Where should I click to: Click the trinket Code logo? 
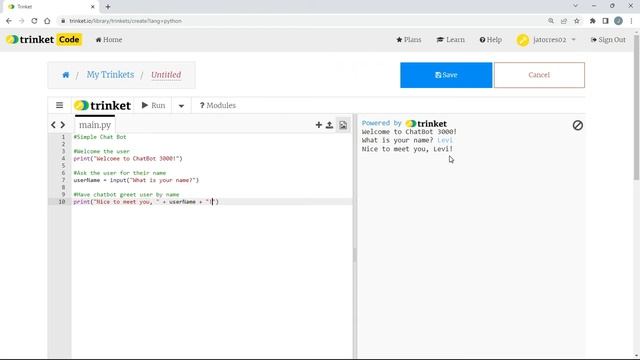point(44,40)
